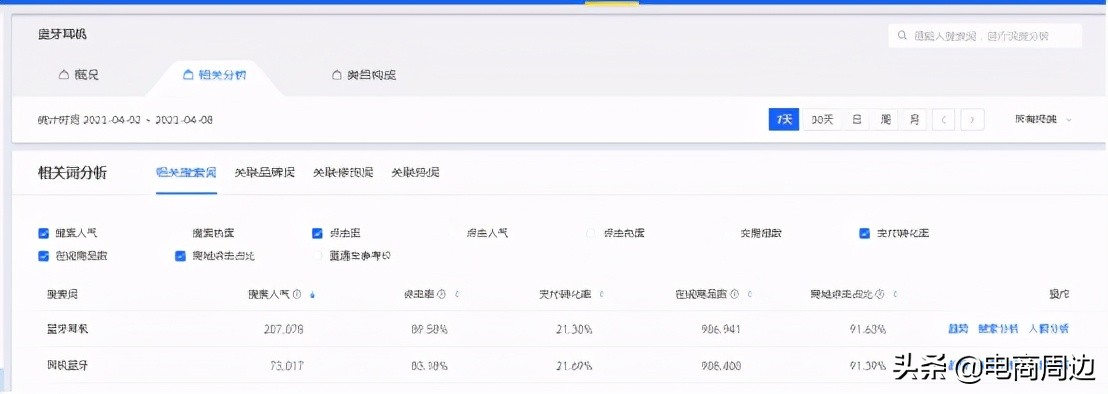Enable the 搜索热度 metric option
Viewport: 1108px width, 394px height.
tap(213, 233)
